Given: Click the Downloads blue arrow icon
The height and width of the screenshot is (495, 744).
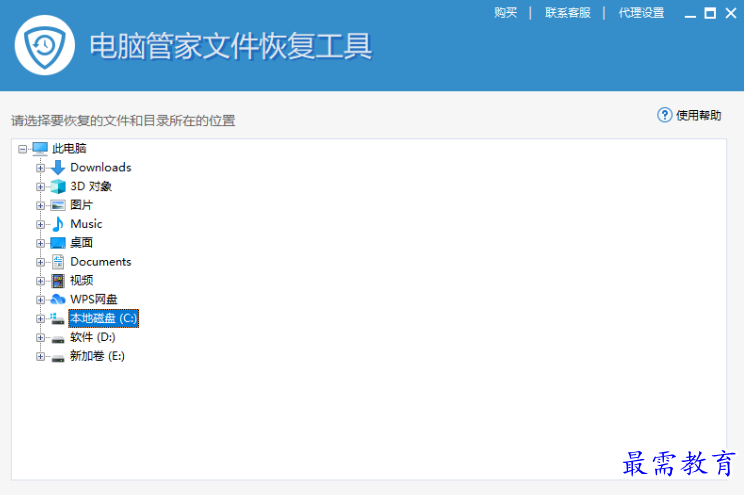Looking at the screenshot, I should pyautogui.click(x=58, y=168).
